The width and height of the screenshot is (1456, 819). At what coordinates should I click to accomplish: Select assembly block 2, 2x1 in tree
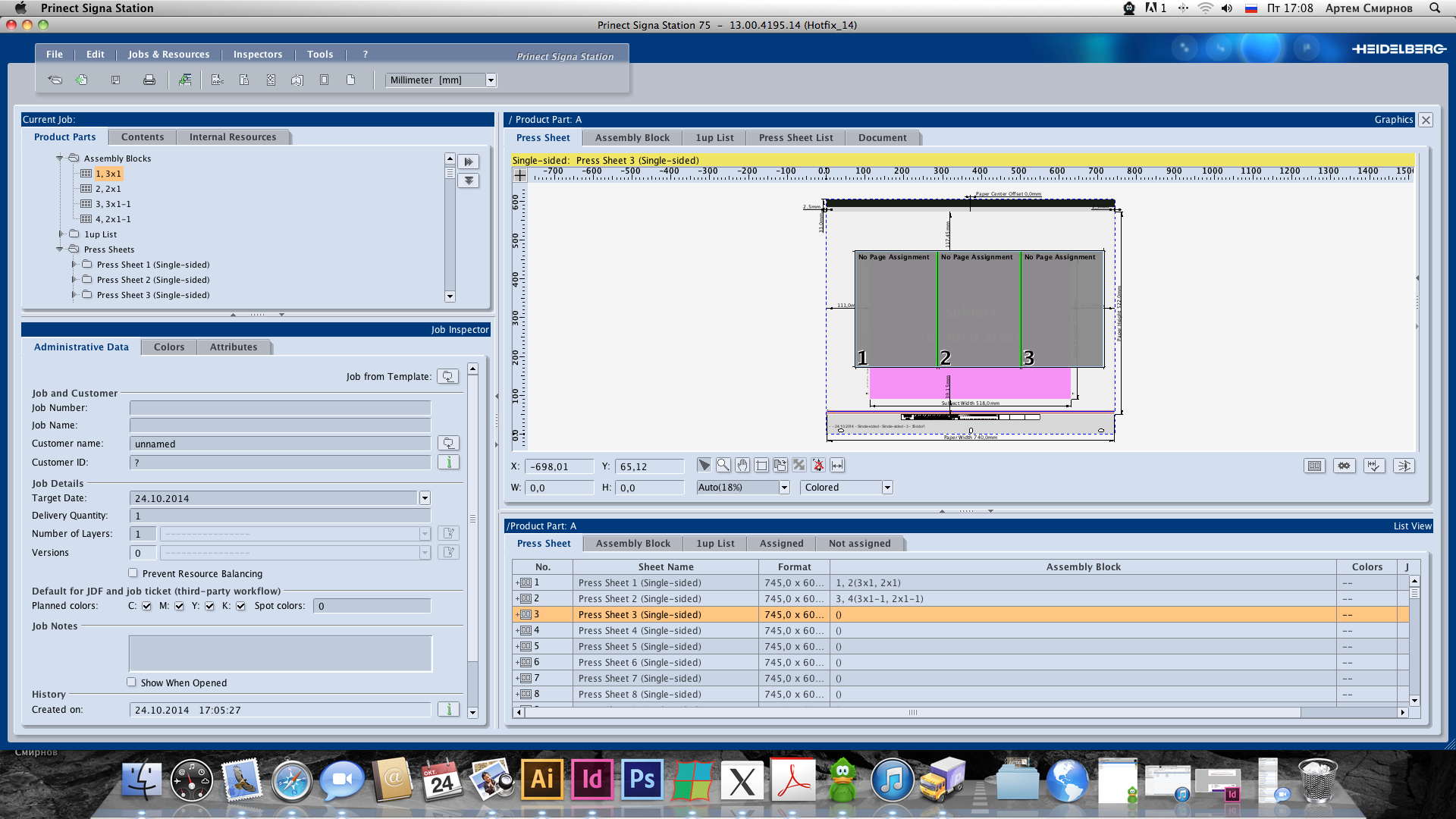tap(108, 189)
